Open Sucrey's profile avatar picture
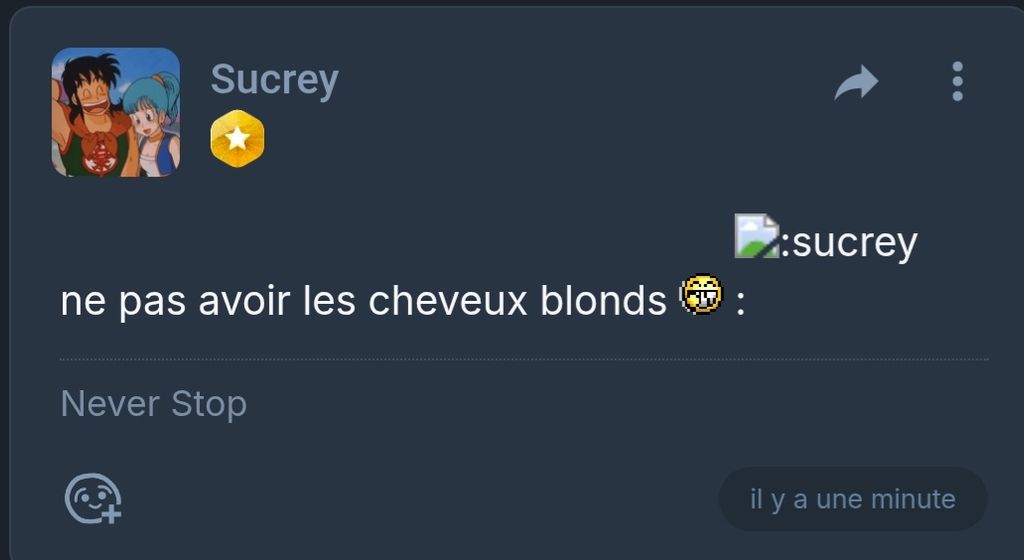This screenshot has height=560, width=1024. point(116,112)
